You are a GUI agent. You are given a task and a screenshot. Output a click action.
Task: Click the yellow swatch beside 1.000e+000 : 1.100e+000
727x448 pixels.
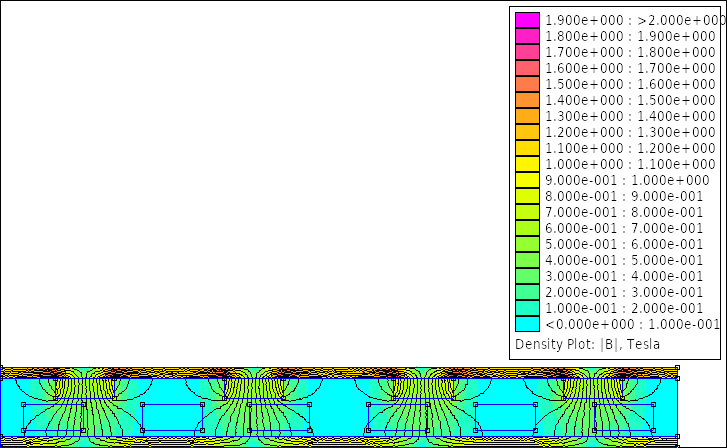(527, 164)
